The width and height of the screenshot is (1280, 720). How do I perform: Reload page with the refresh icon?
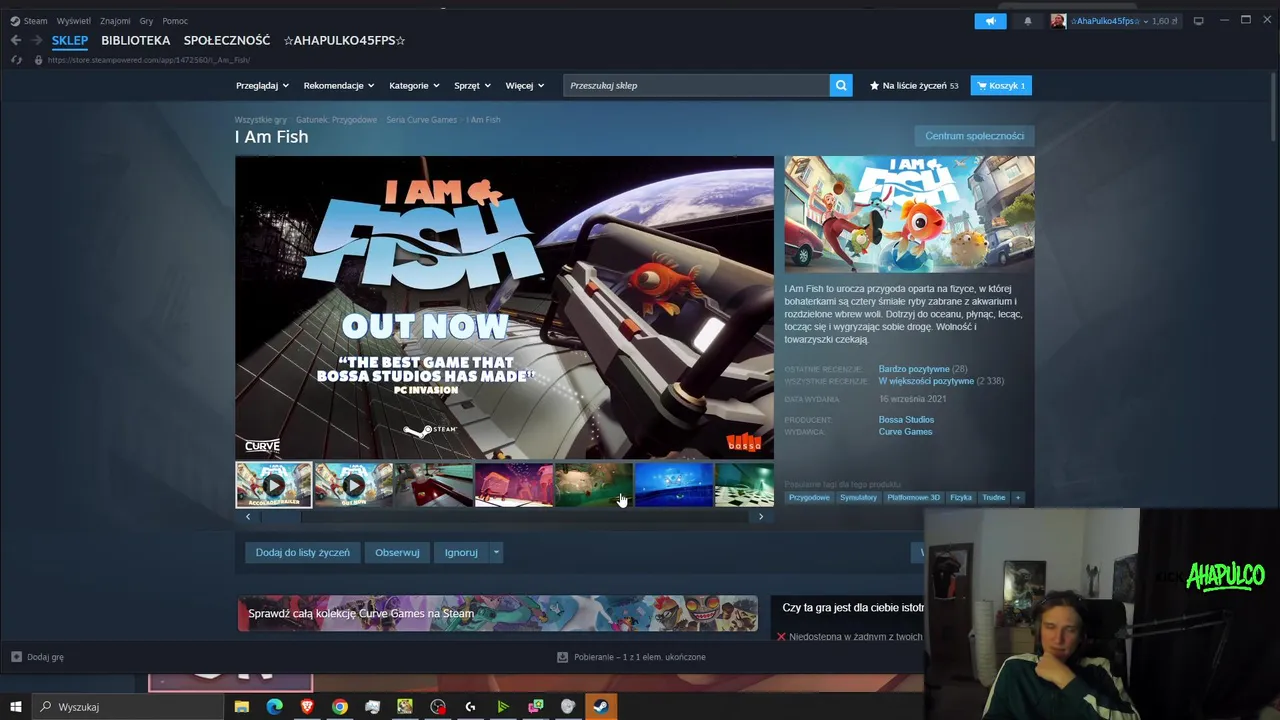coord(16,60)
